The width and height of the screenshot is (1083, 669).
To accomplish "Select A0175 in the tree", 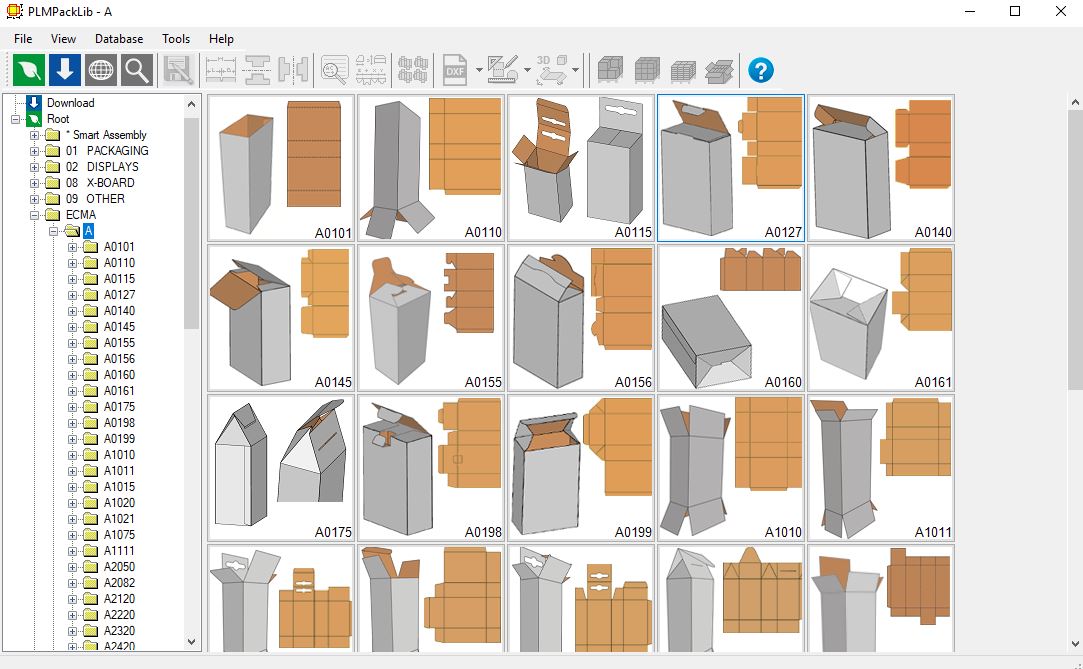I will 119,407.
